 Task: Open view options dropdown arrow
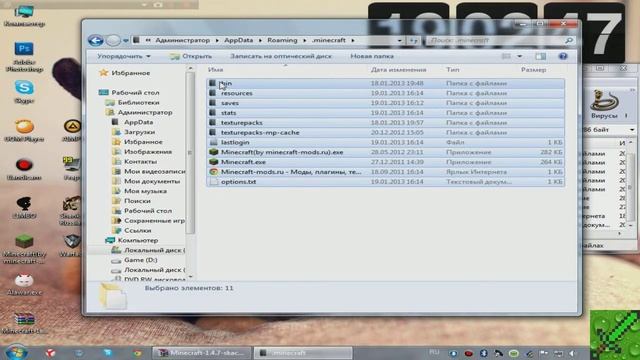[520, 56]
